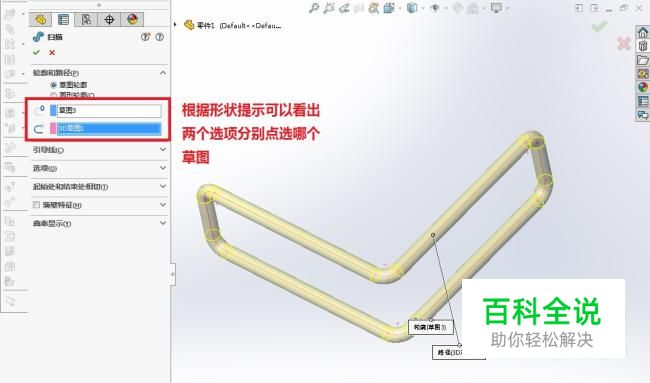Click the panel splitter collapse handle

coord(172,274)
